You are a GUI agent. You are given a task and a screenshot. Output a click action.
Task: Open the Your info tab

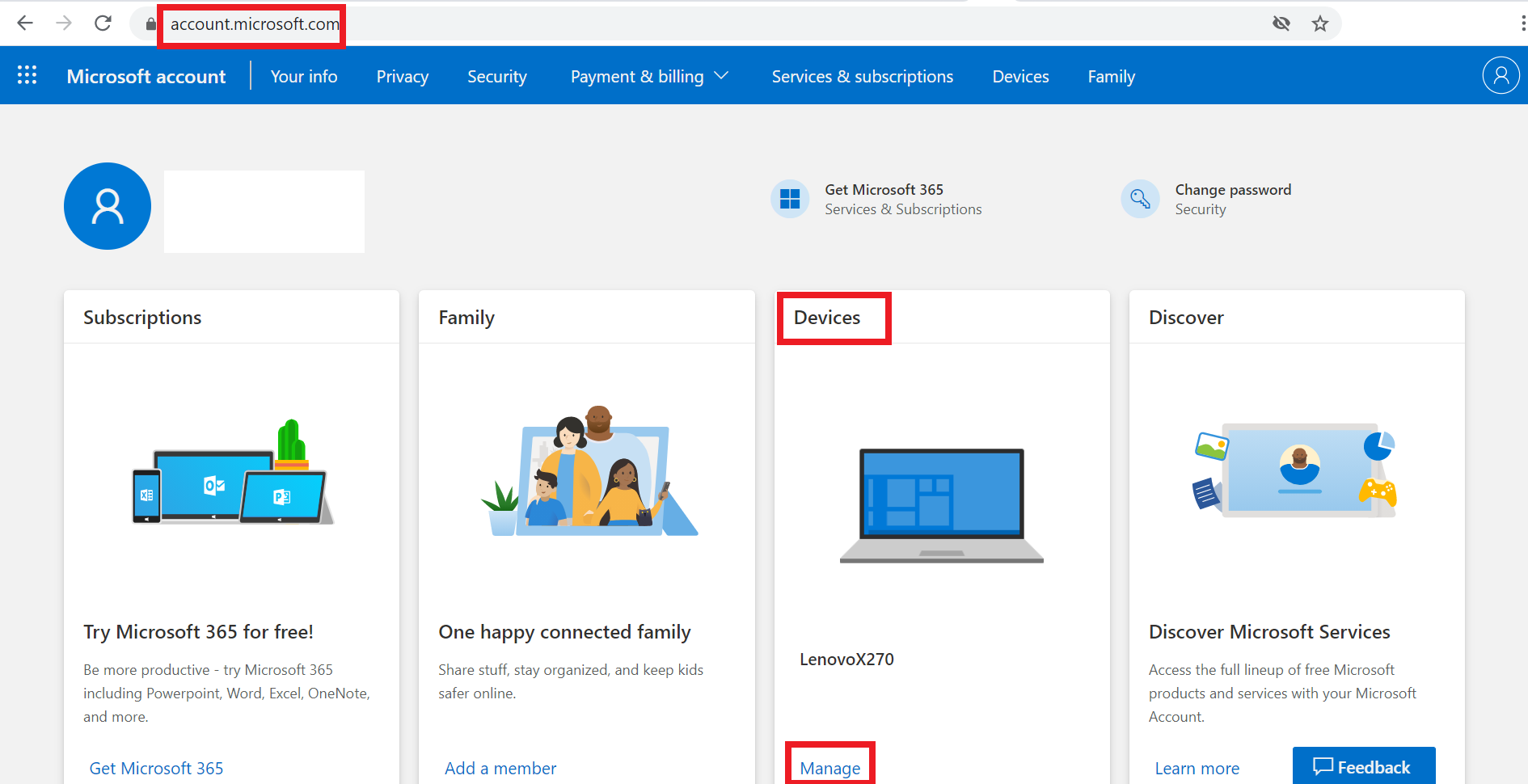[x=304, y=77]
